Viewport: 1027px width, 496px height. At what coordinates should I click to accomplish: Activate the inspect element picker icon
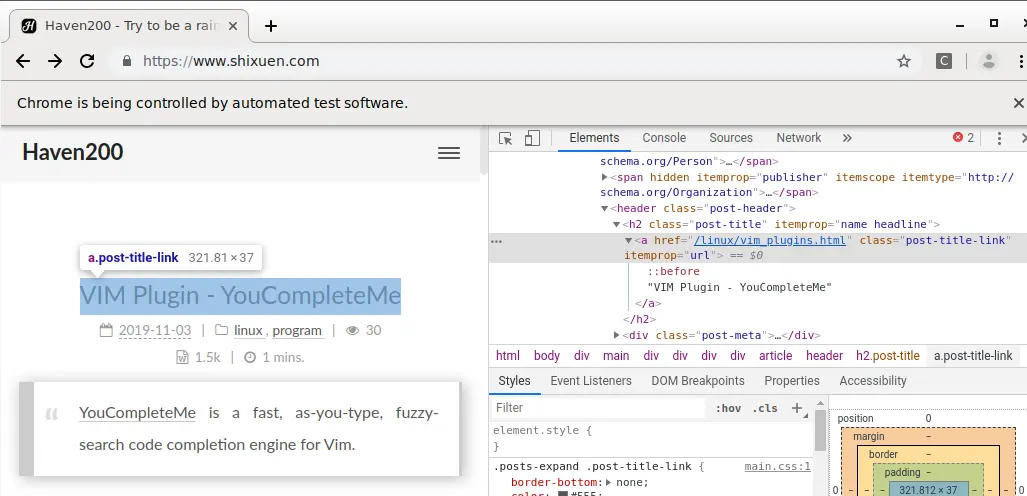[x=506, y=138]
